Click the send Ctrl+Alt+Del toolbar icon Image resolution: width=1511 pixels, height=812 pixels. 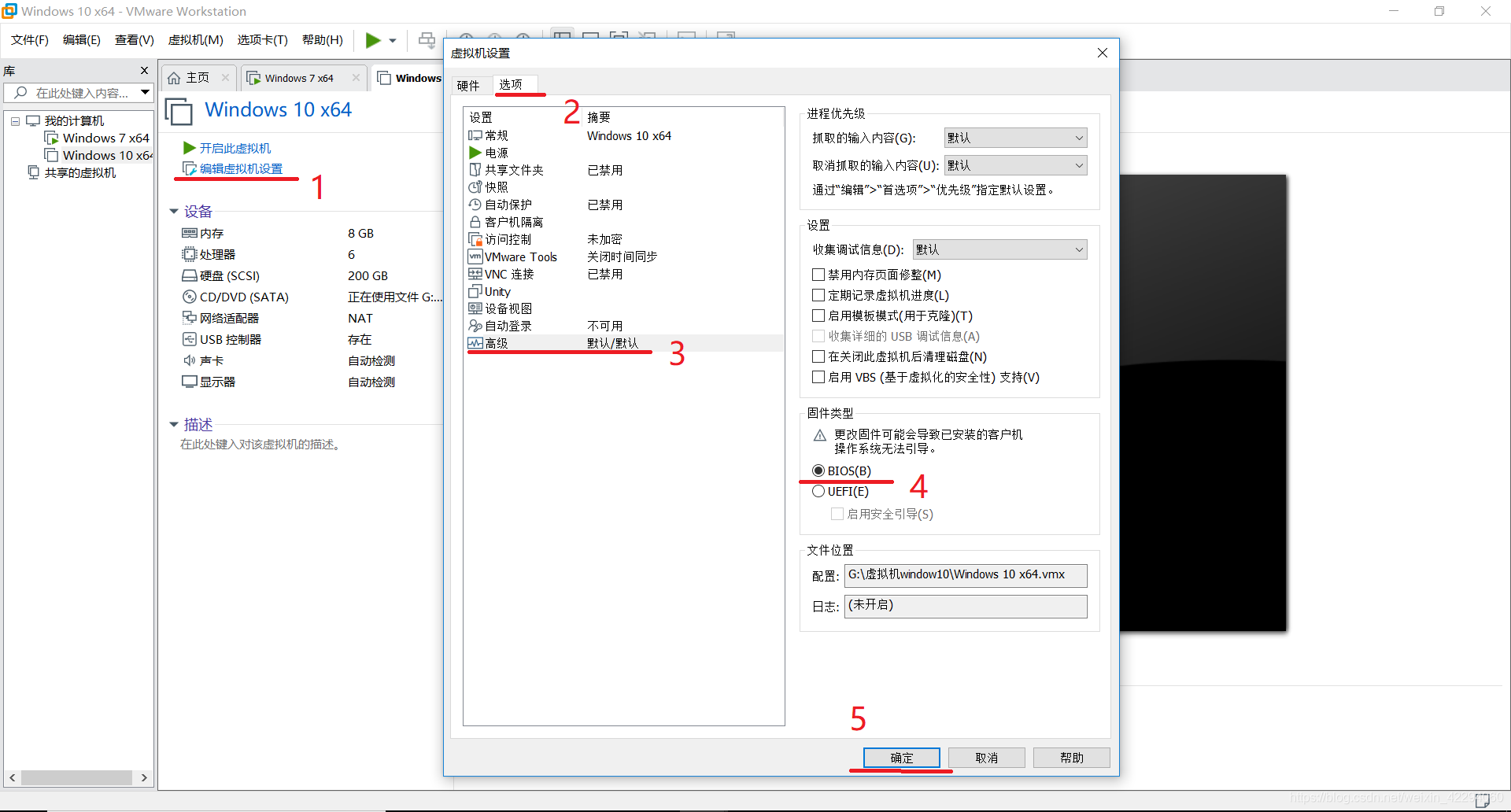[x=427, y=40]
